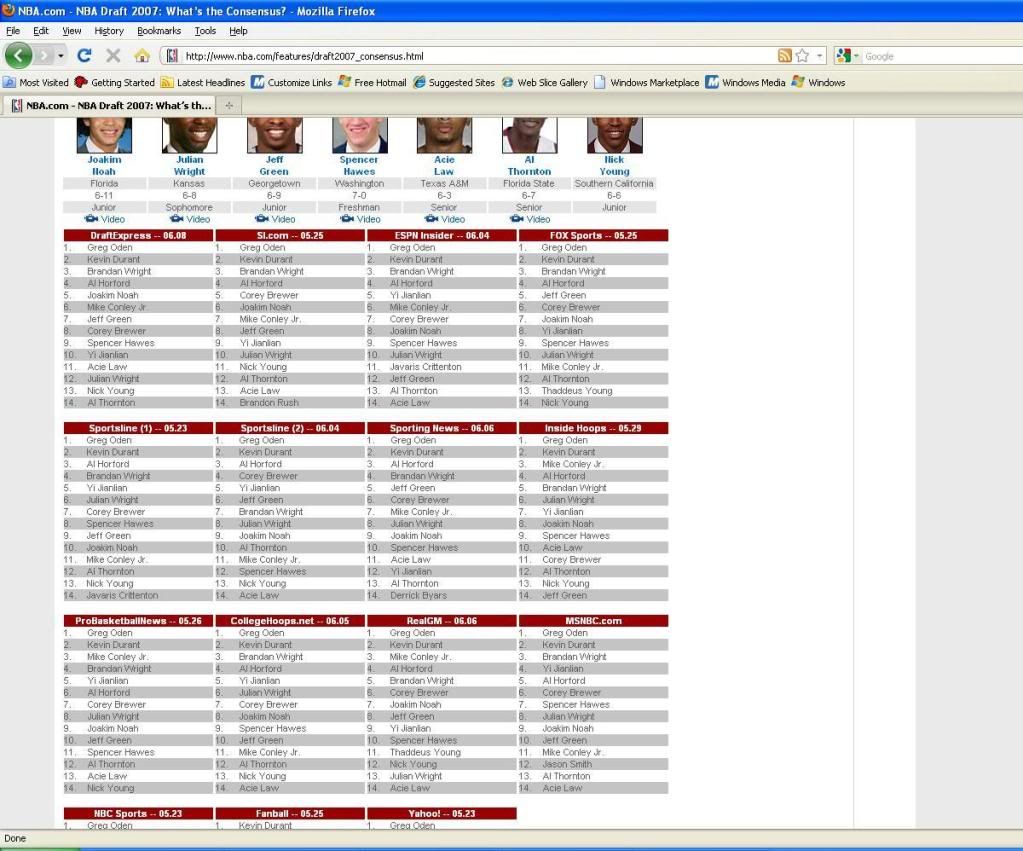Play Jeff Green's Video link
The image size is (1023, 851).
275,219
